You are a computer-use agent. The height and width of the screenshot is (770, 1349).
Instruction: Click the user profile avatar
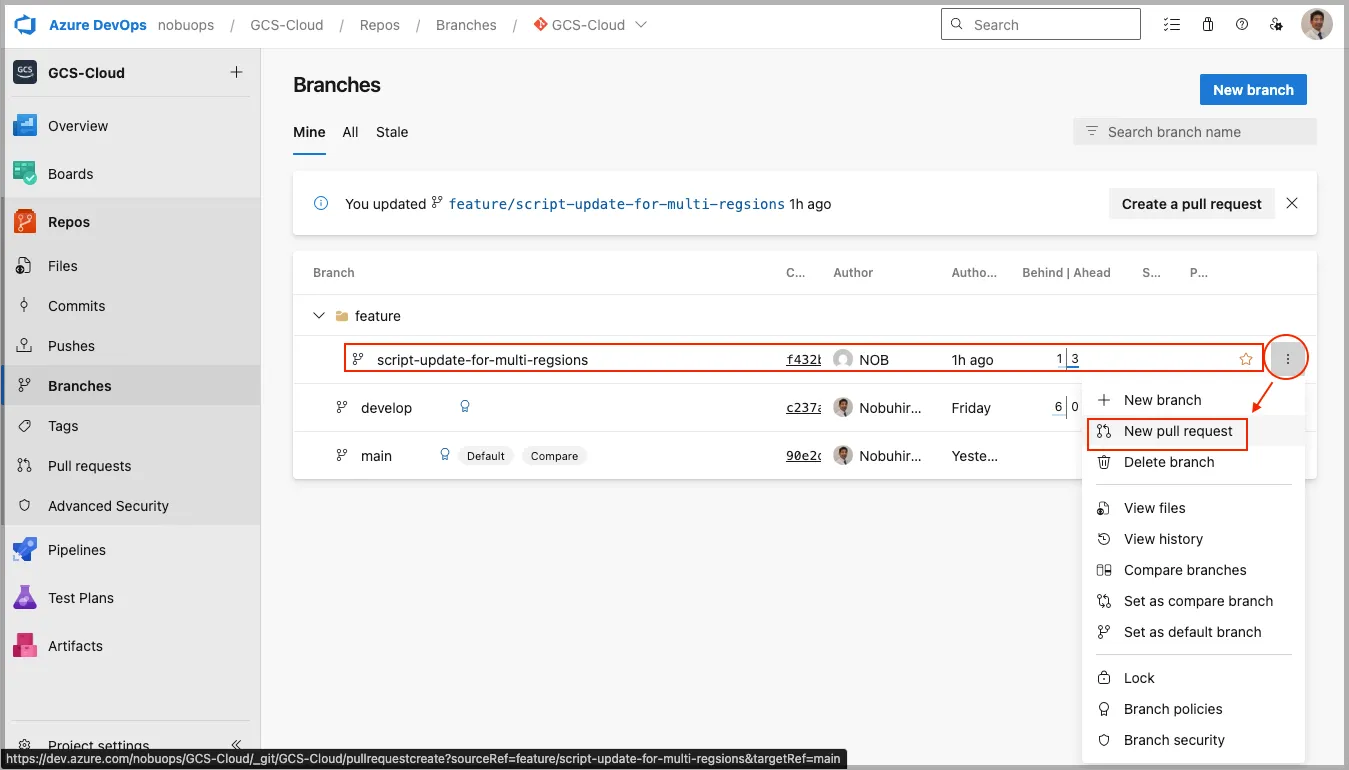[x=1316, y=25]
